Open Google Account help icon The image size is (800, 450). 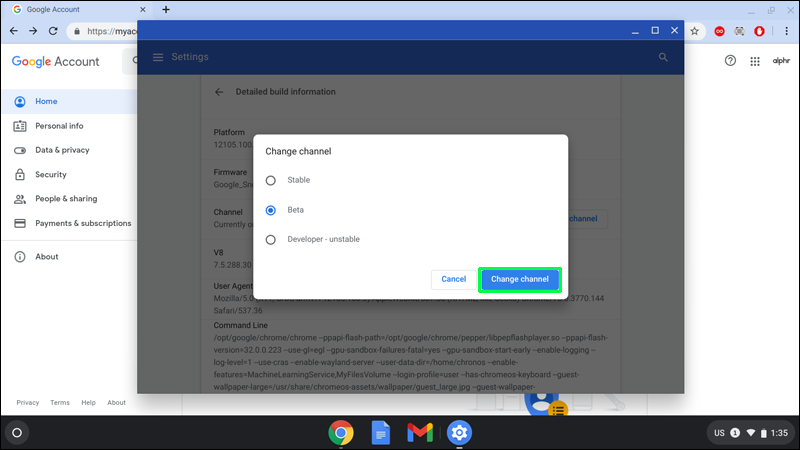click(730, 61)
